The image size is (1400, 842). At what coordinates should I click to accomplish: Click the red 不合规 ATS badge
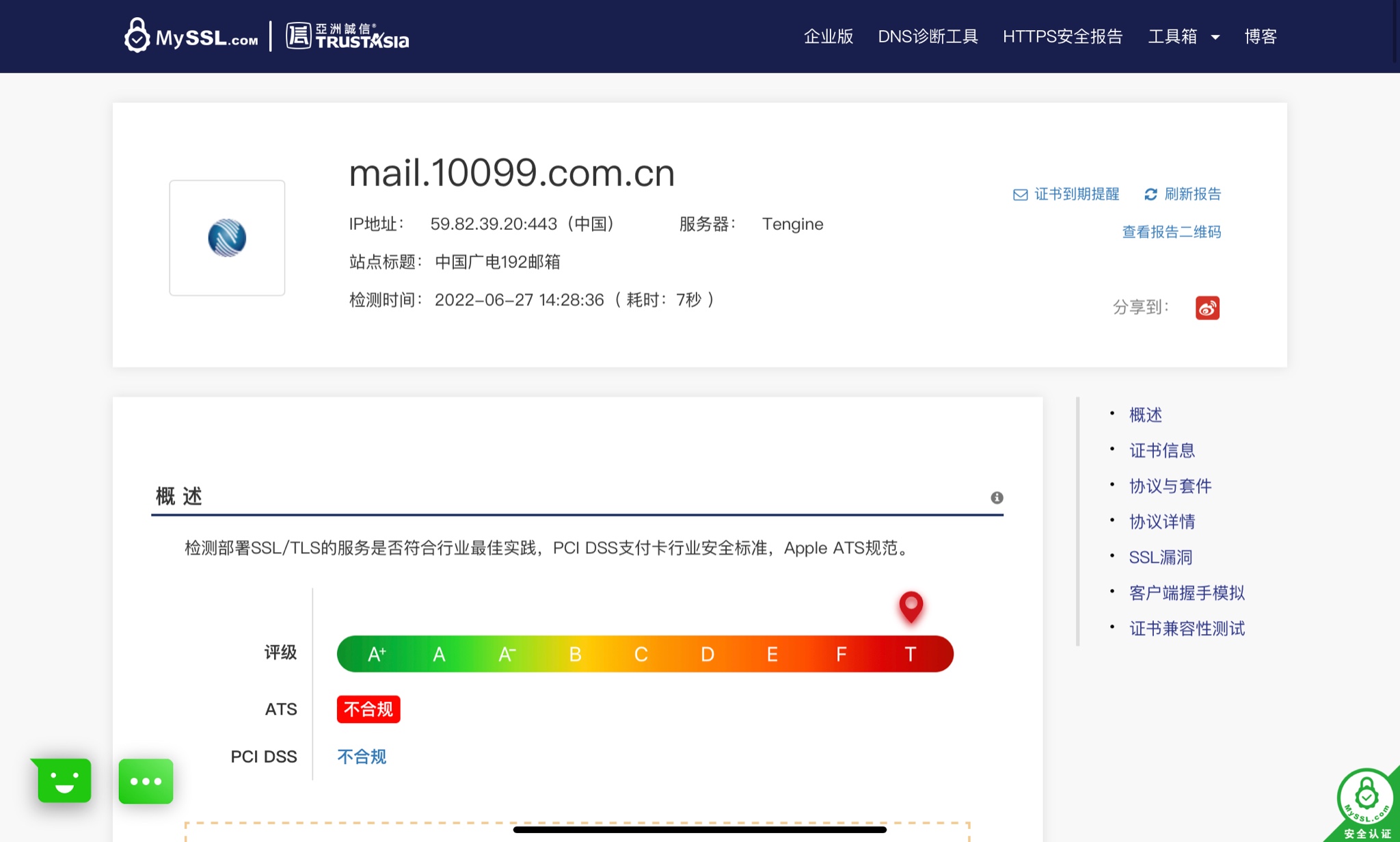point(368,709)
